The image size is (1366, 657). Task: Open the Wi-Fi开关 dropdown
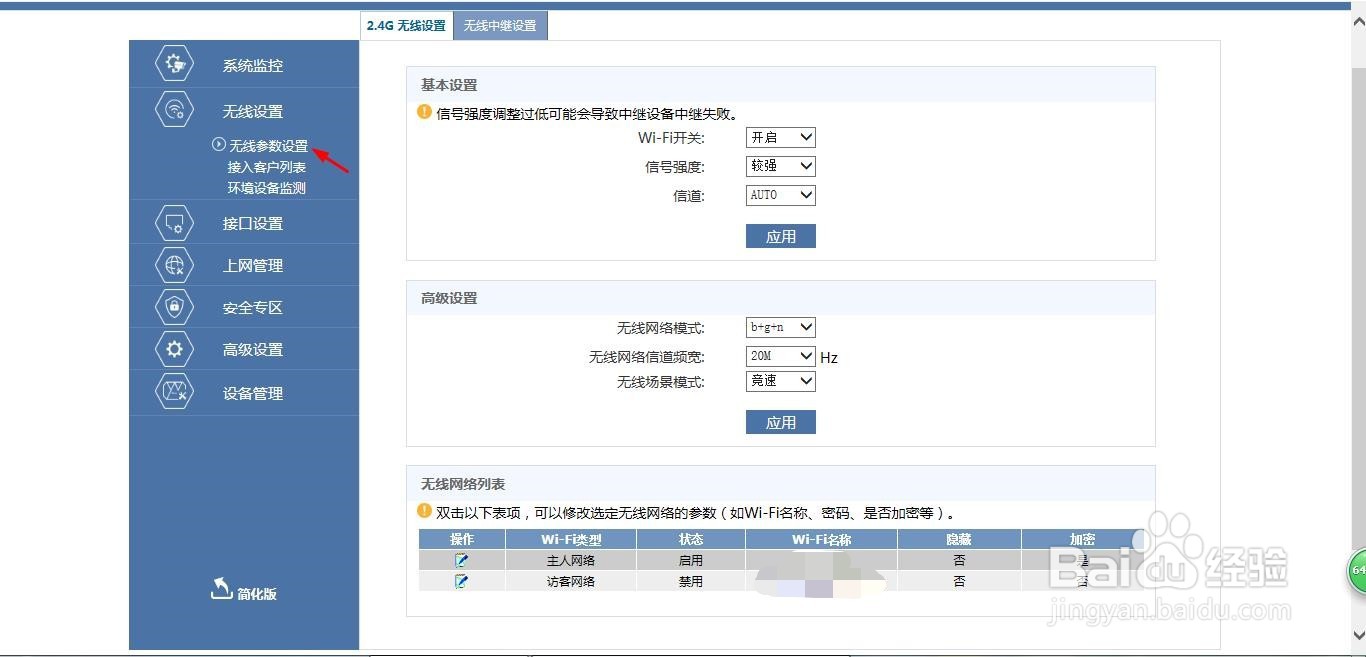tap(780, 137)
